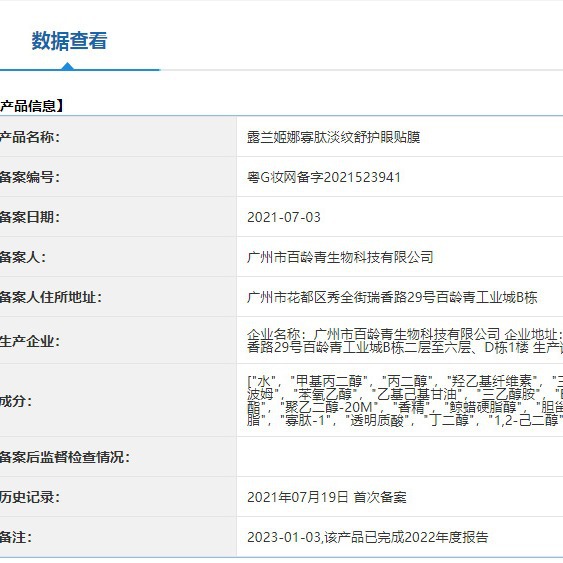Viewport: 563px width, 563px height.
Task: Select product name 露兰姬娜寡肽淡纹舒护眼贴膜
Action: pos(334,137)
